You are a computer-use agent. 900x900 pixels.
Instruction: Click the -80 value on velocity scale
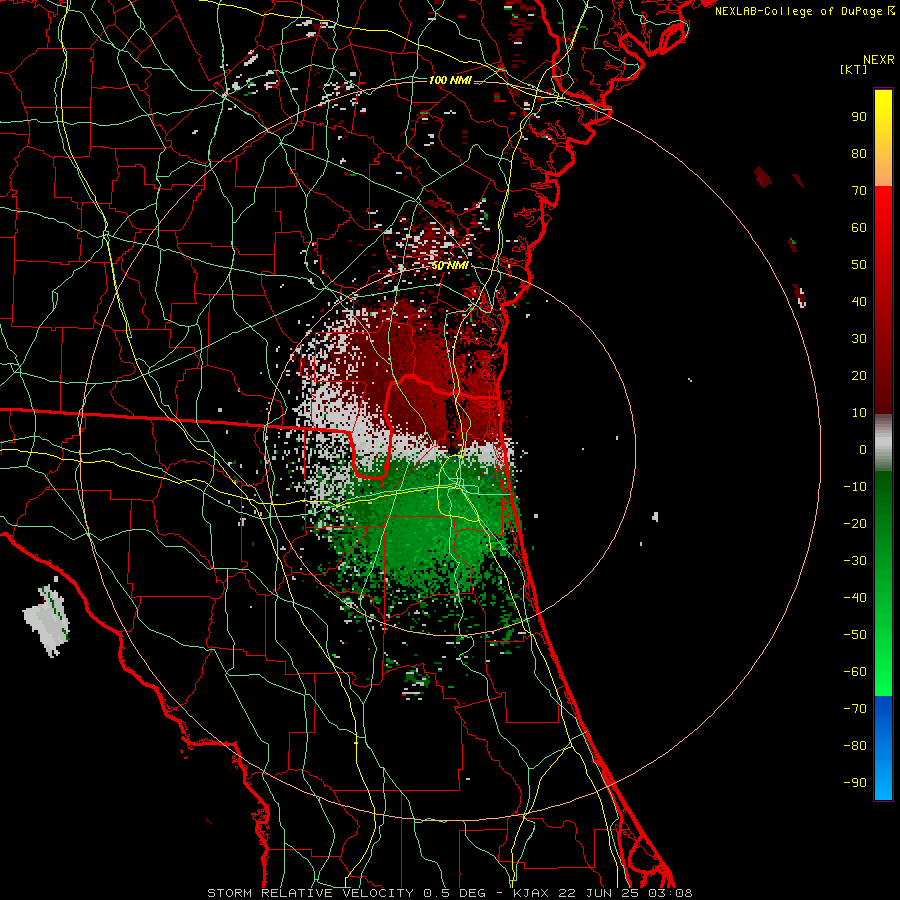tap(855, 746)
